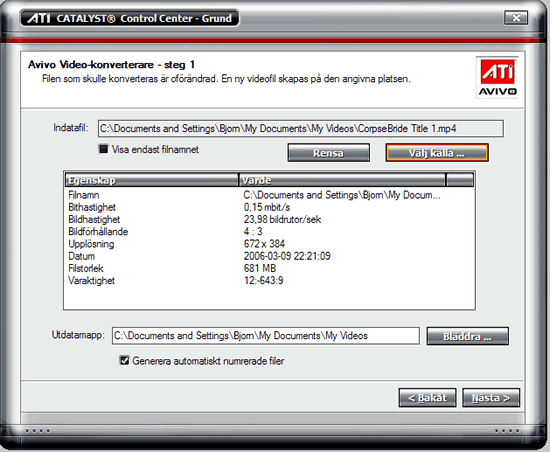
Task: Close the Catalyst Control Center window
Action: tap(516, 18)
